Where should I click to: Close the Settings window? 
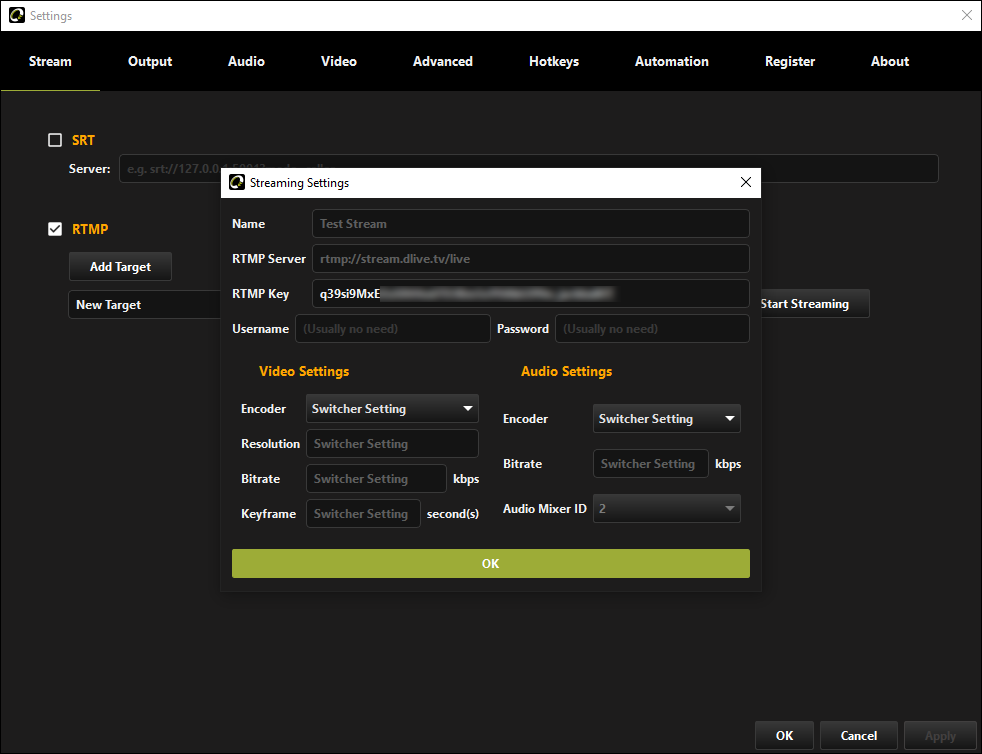click(x=966, y=15)
